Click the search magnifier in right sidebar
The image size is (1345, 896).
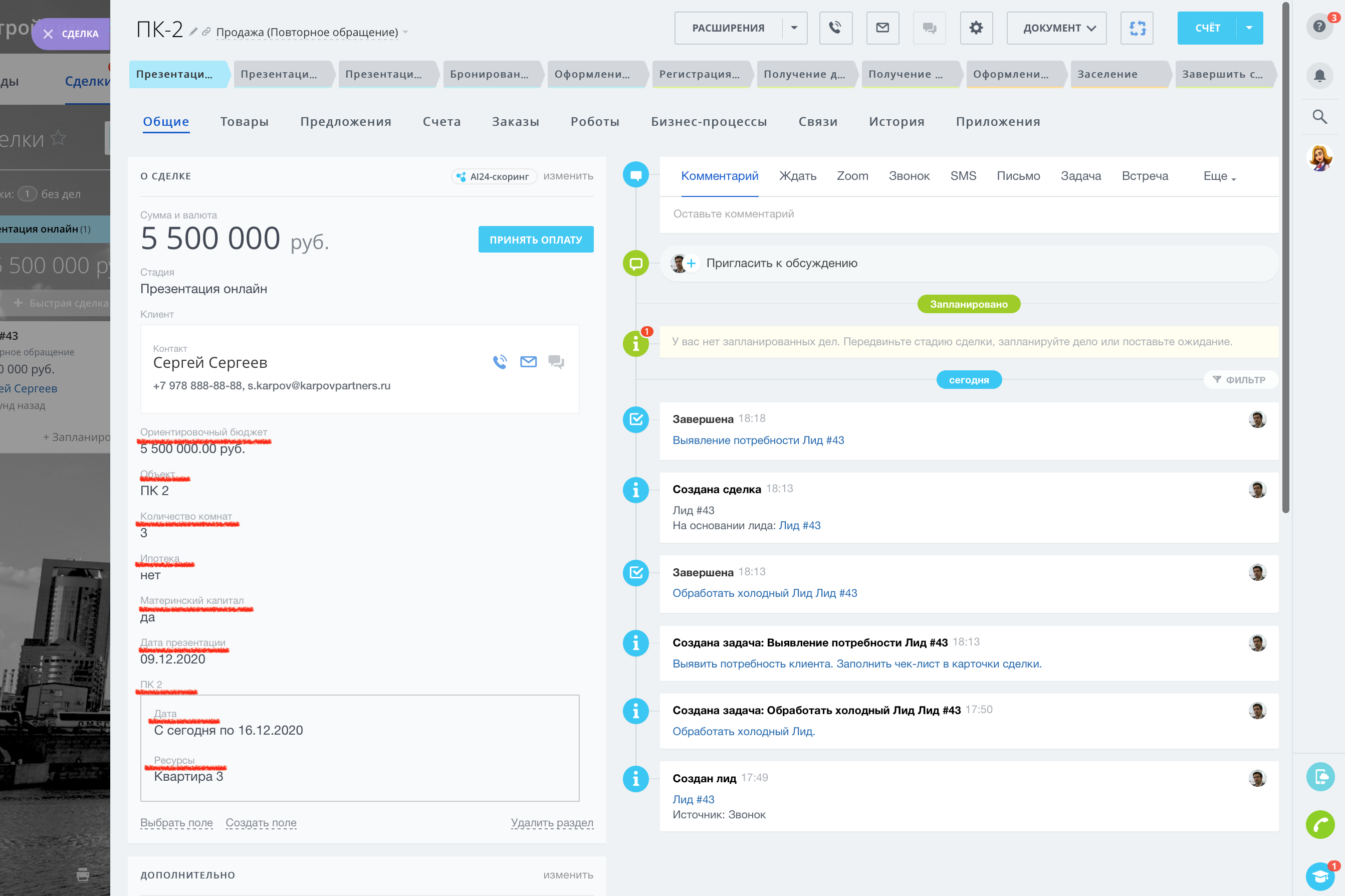tap(1319, 117)
